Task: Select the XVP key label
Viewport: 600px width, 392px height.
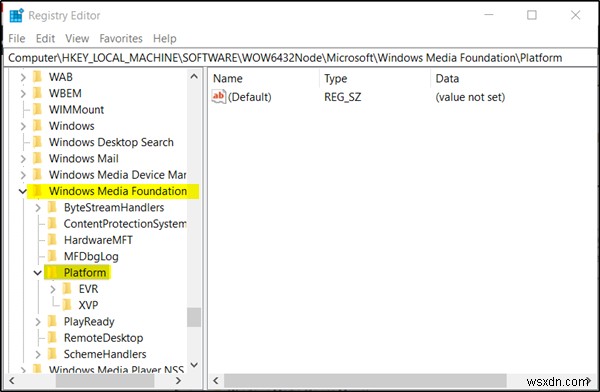Action: 88,305
